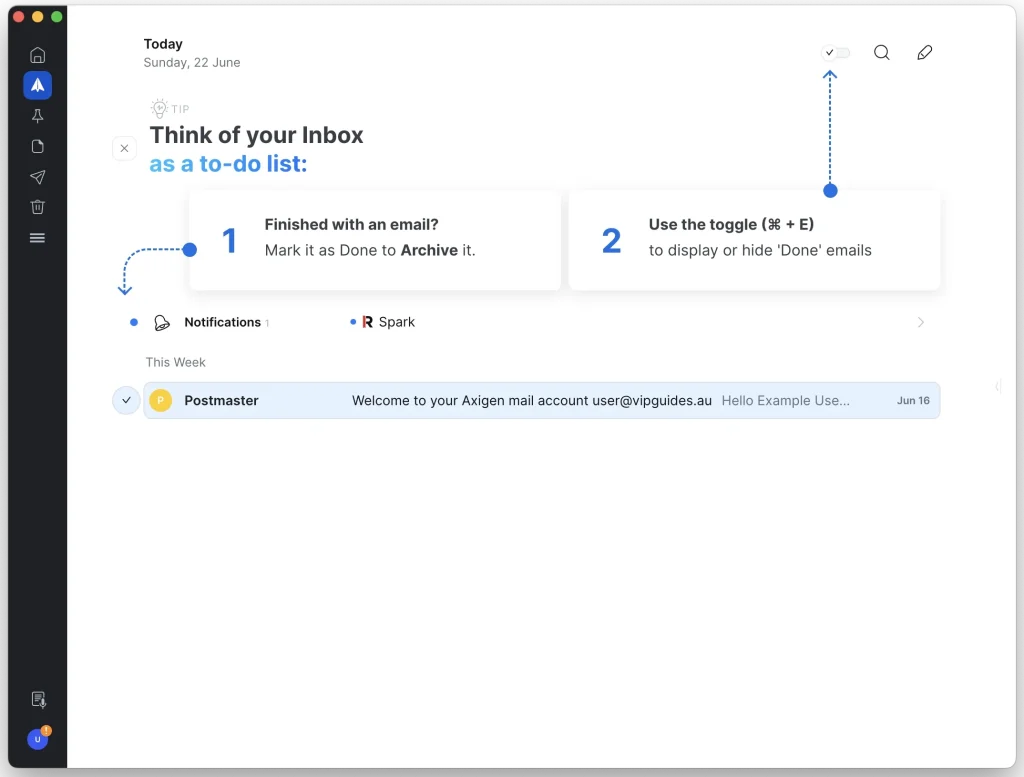Click the search magnifier icon

click(881, 53)
